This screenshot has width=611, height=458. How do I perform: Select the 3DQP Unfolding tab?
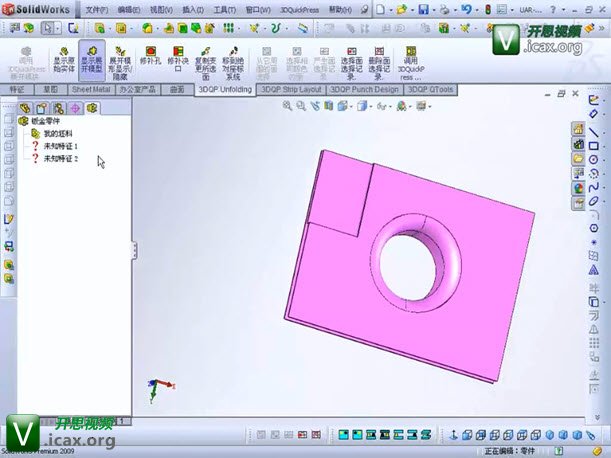pyautogui.click(x=225, y=89)
